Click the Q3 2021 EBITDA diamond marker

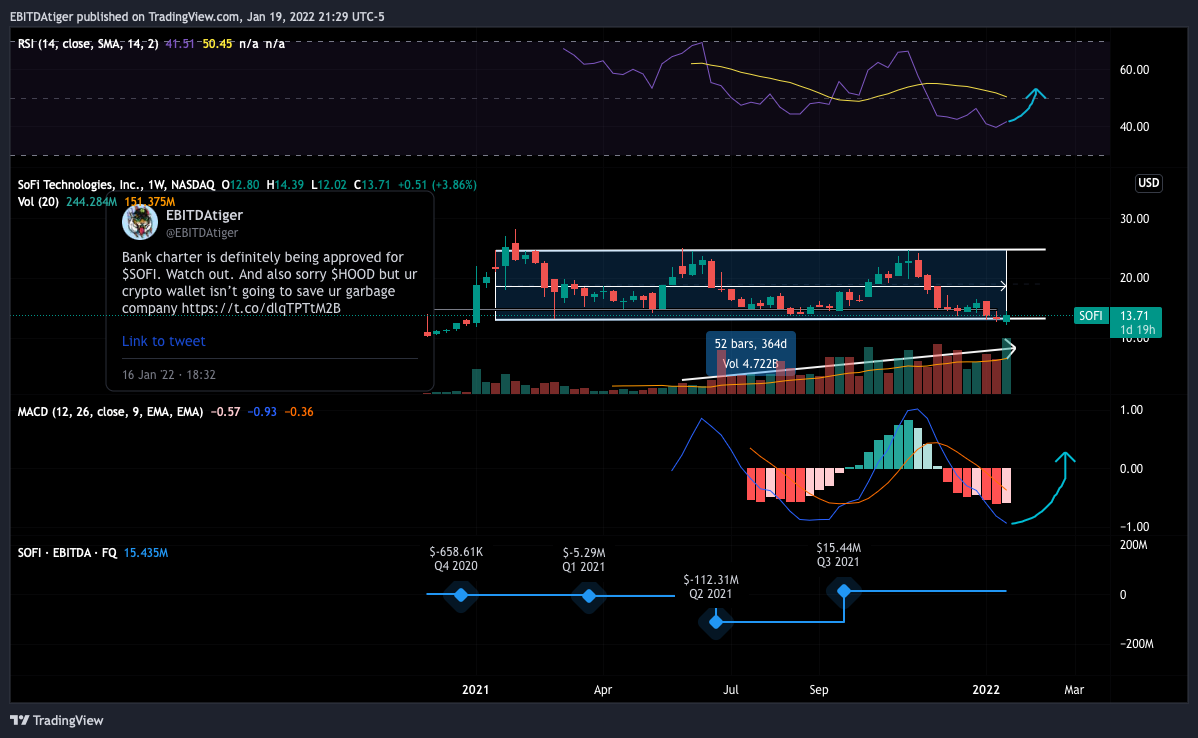click(x=844, y=591)
